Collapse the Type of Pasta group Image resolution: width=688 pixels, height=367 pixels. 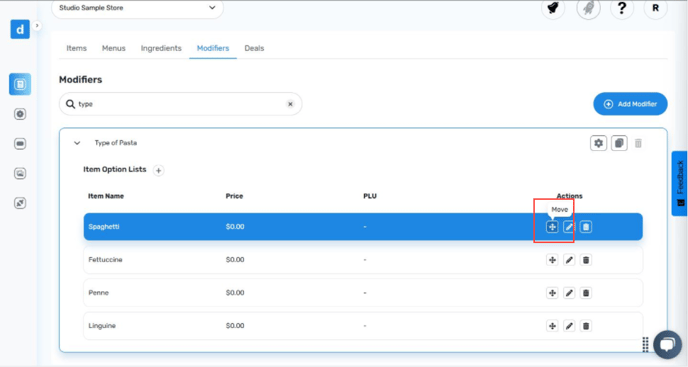(77, 143)
